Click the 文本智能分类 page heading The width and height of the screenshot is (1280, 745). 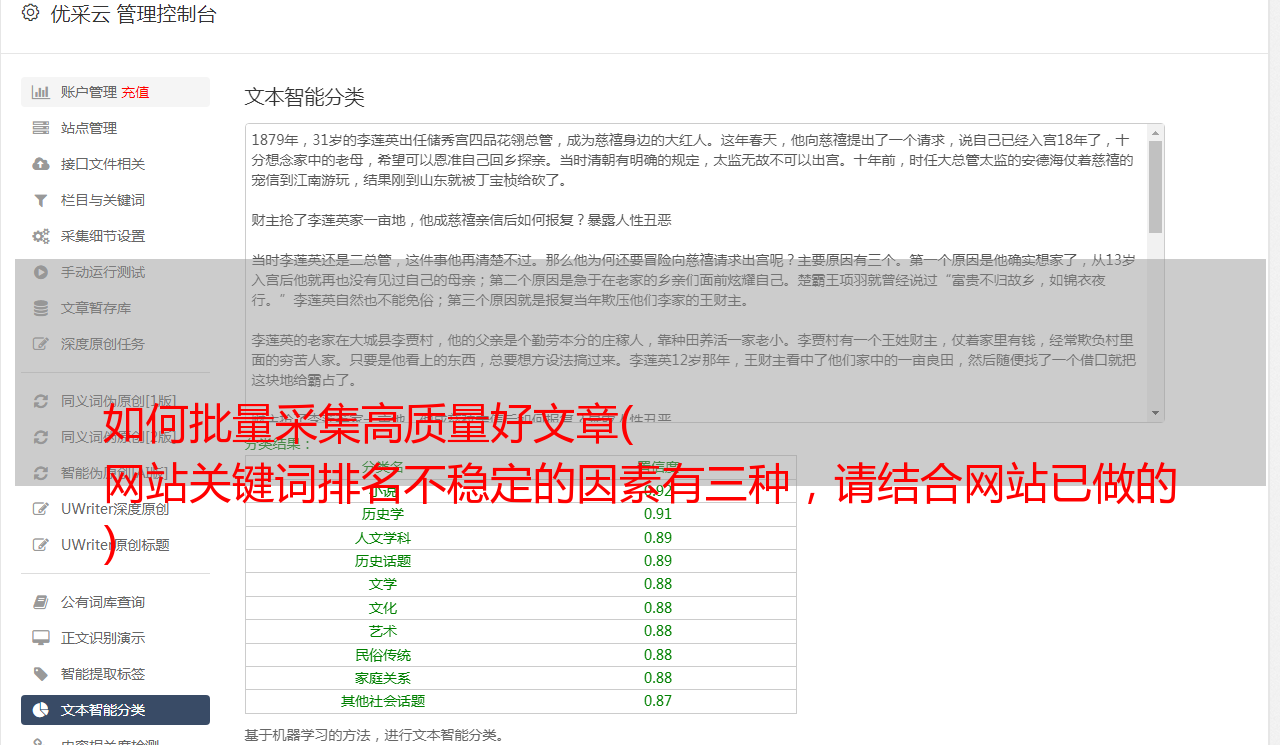[305, 97]
